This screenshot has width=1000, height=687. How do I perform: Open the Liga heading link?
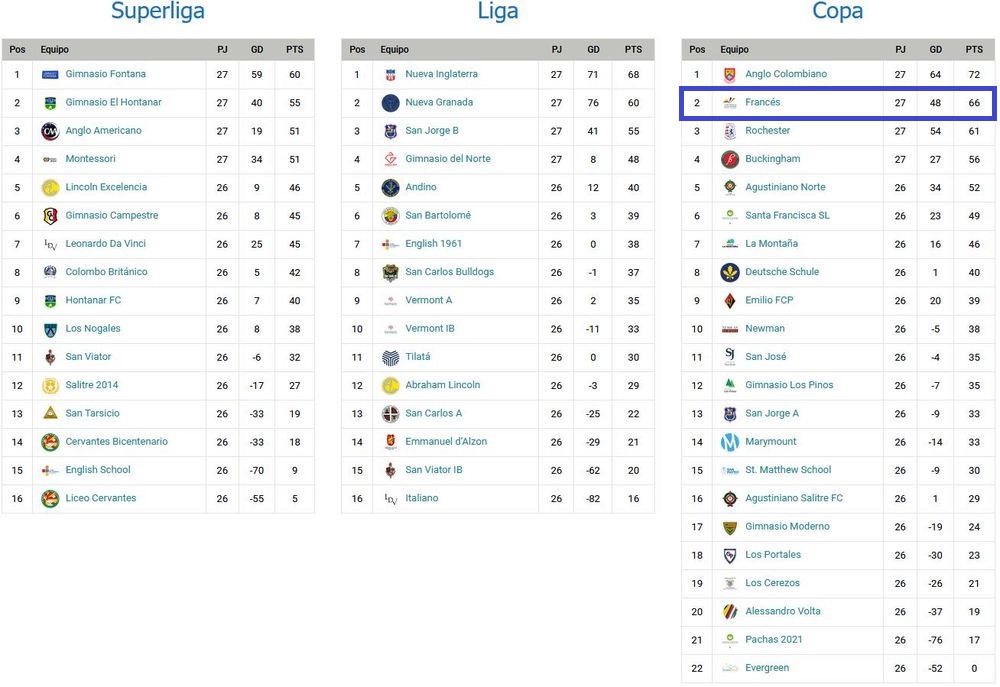(x=497, y=12)
